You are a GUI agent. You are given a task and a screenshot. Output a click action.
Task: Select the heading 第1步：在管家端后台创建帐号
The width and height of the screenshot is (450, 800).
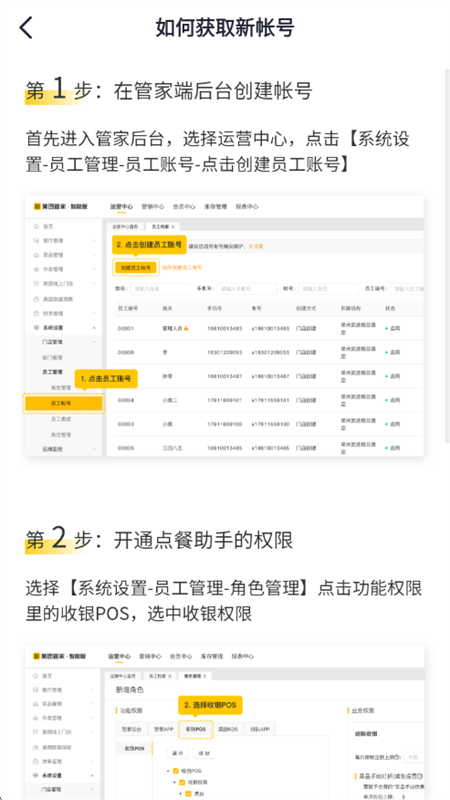coord(169,90)
